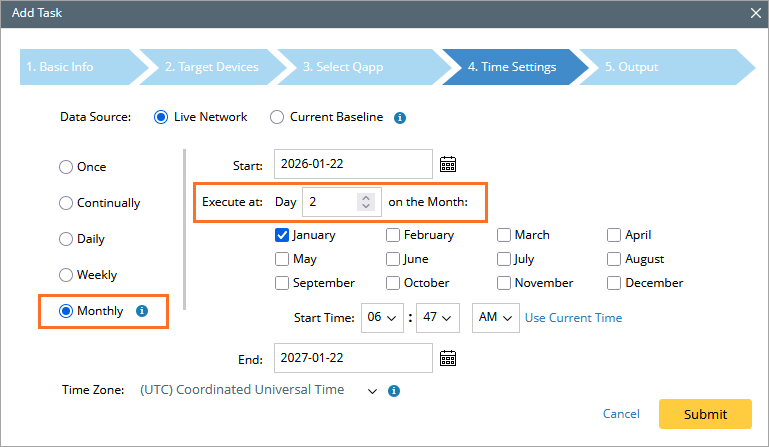Uncheck the January checkbox
Screen dimensions: 769x447
[282, 236]
